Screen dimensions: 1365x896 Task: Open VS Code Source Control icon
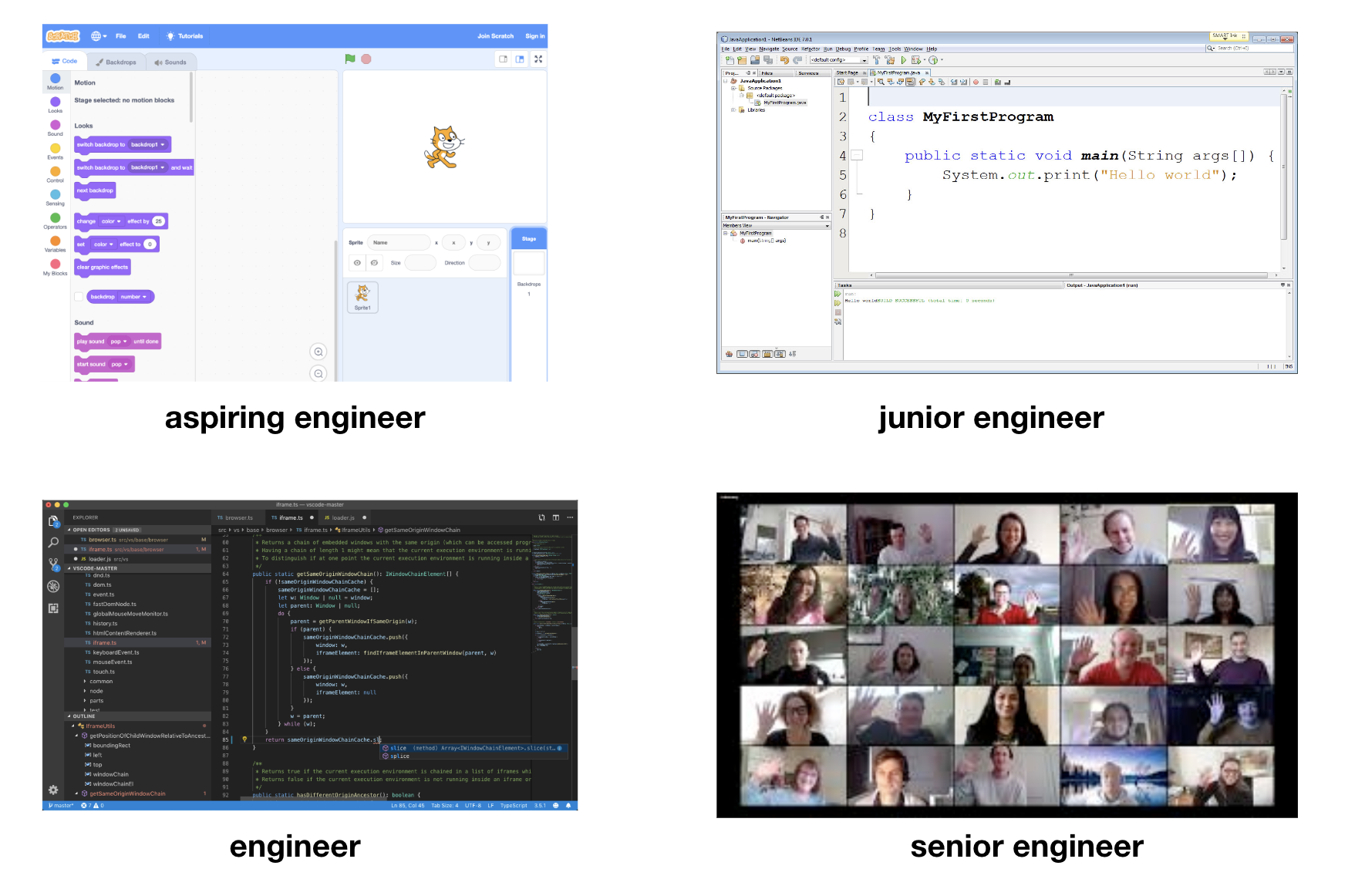[53, 564]
